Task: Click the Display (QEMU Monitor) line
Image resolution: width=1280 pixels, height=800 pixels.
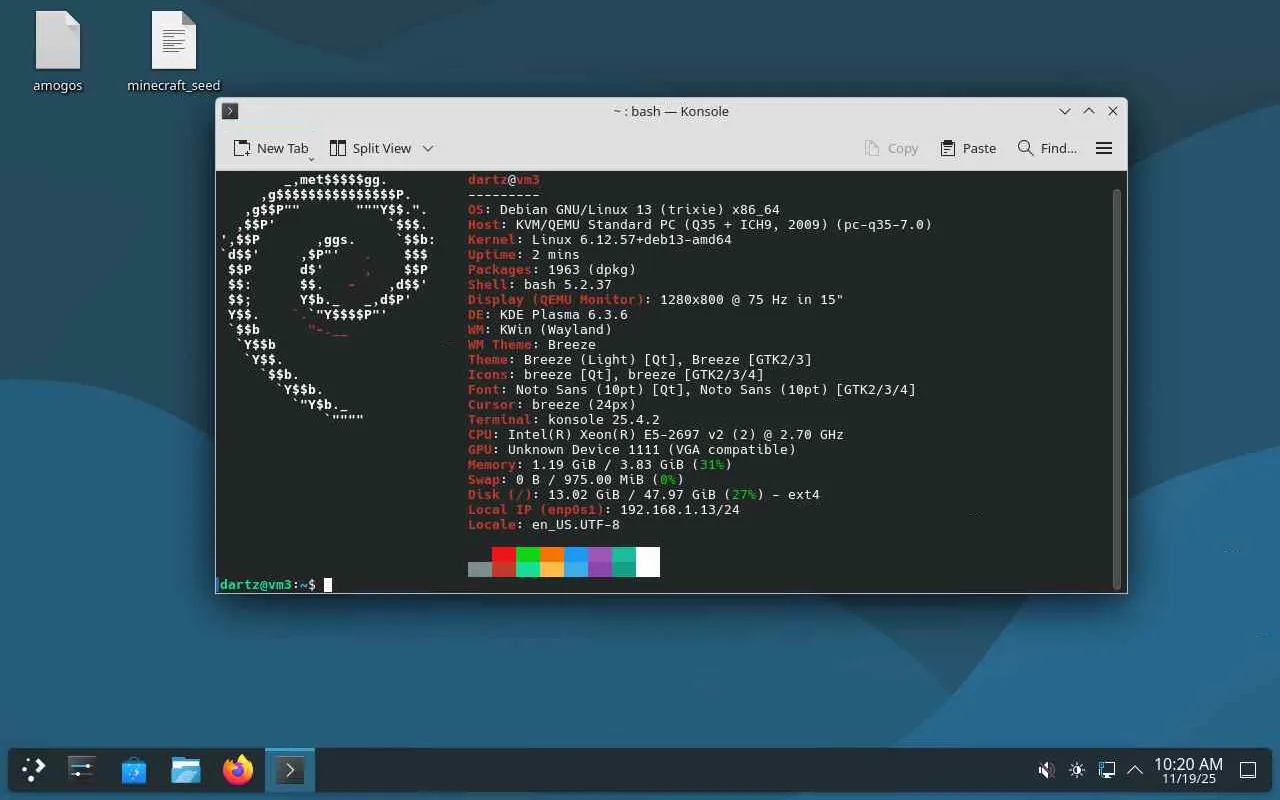Action: click(656, 300)
